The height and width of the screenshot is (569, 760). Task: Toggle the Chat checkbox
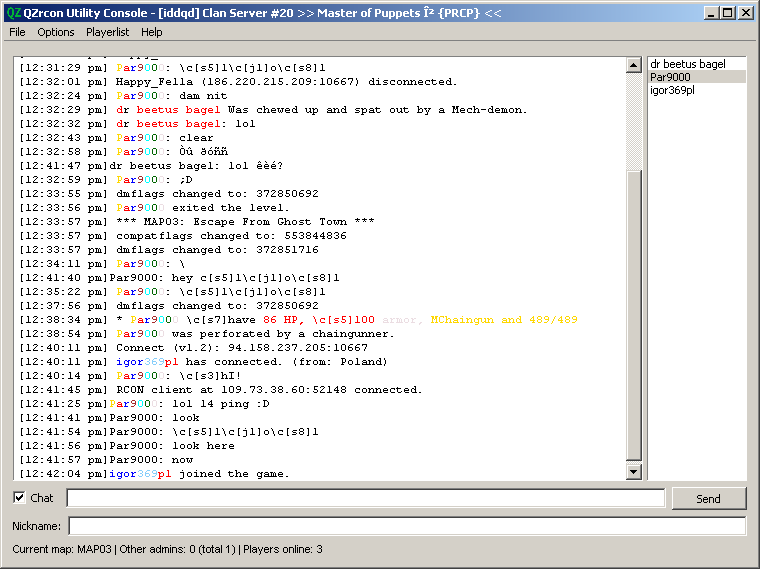tap(19, 498)
